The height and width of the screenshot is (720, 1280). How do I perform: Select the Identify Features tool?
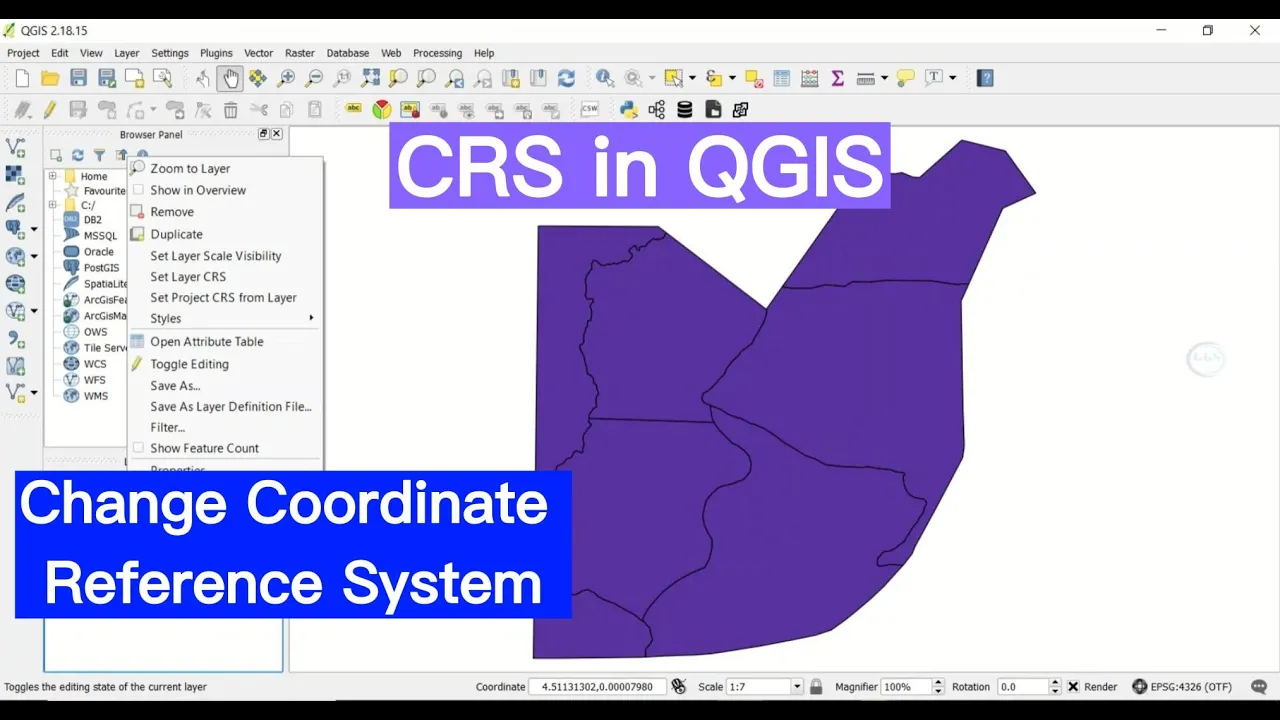click(x=605, y=78)
